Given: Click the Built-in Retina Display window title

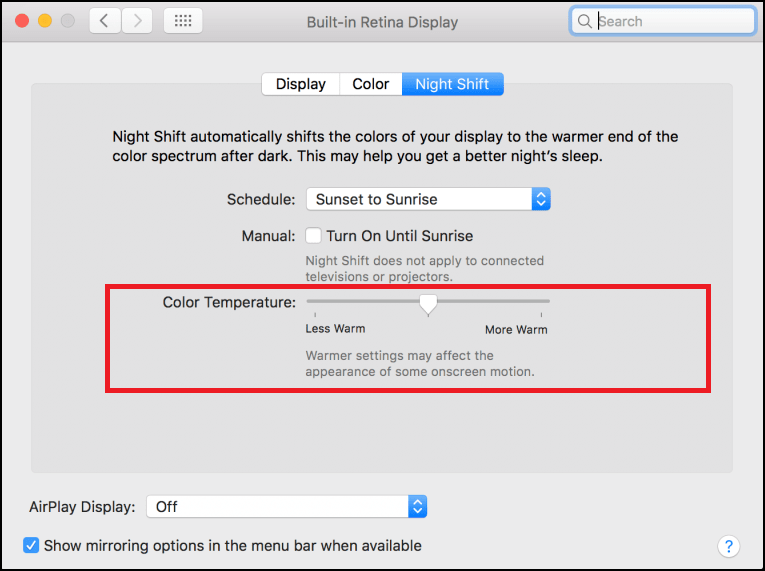Looking at the screenshot, I should pyautogui.click(x=382, y=21).
